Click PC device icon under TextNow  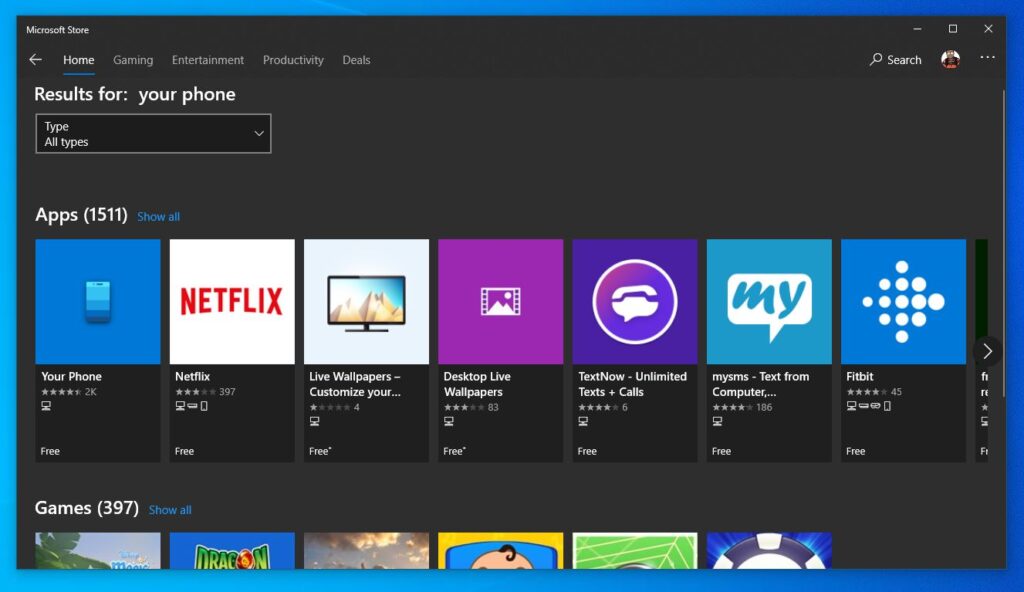click(x=583, y=421)
